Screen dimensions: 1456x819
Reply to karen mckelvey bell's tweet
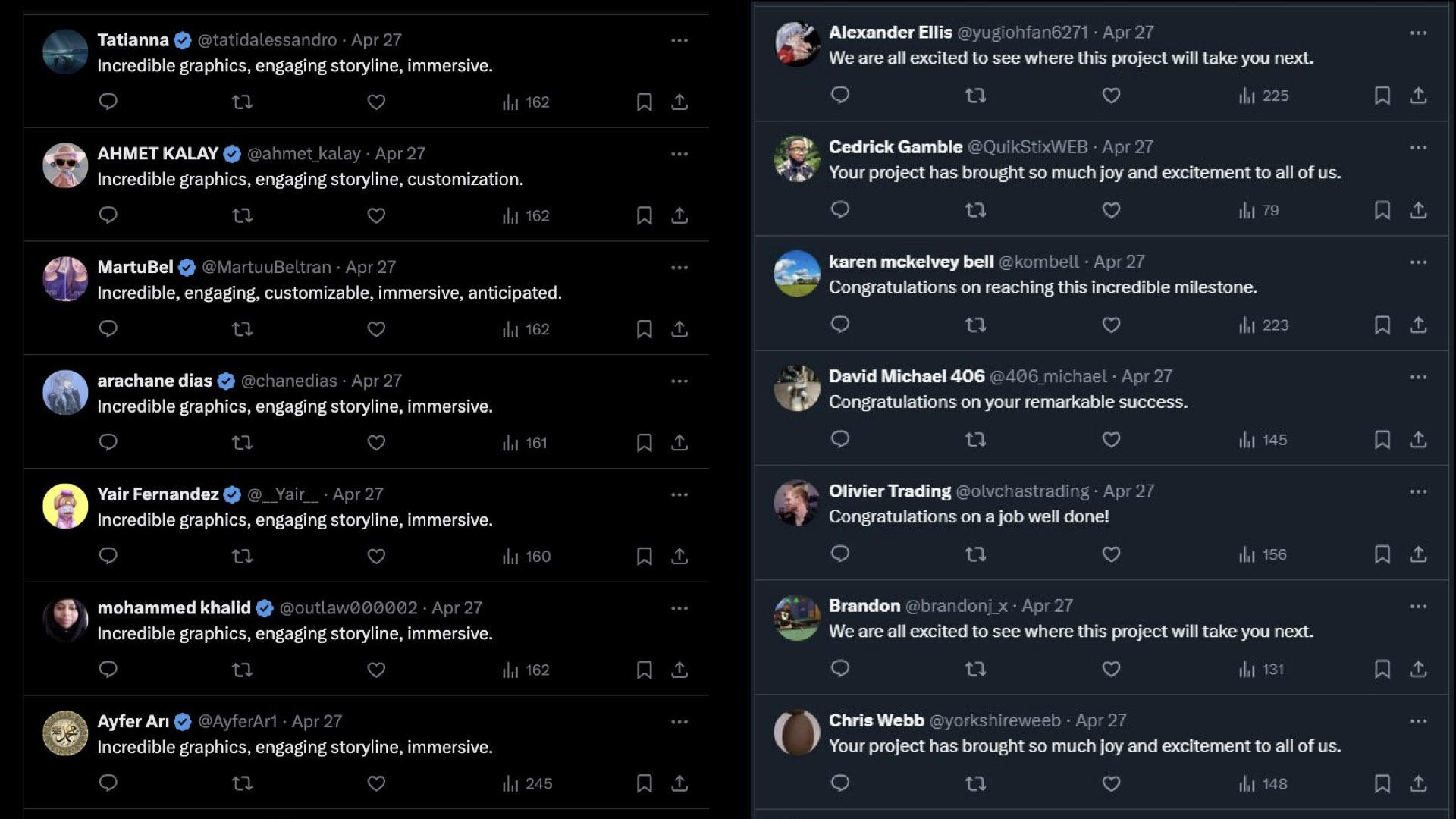click(839, 325)
